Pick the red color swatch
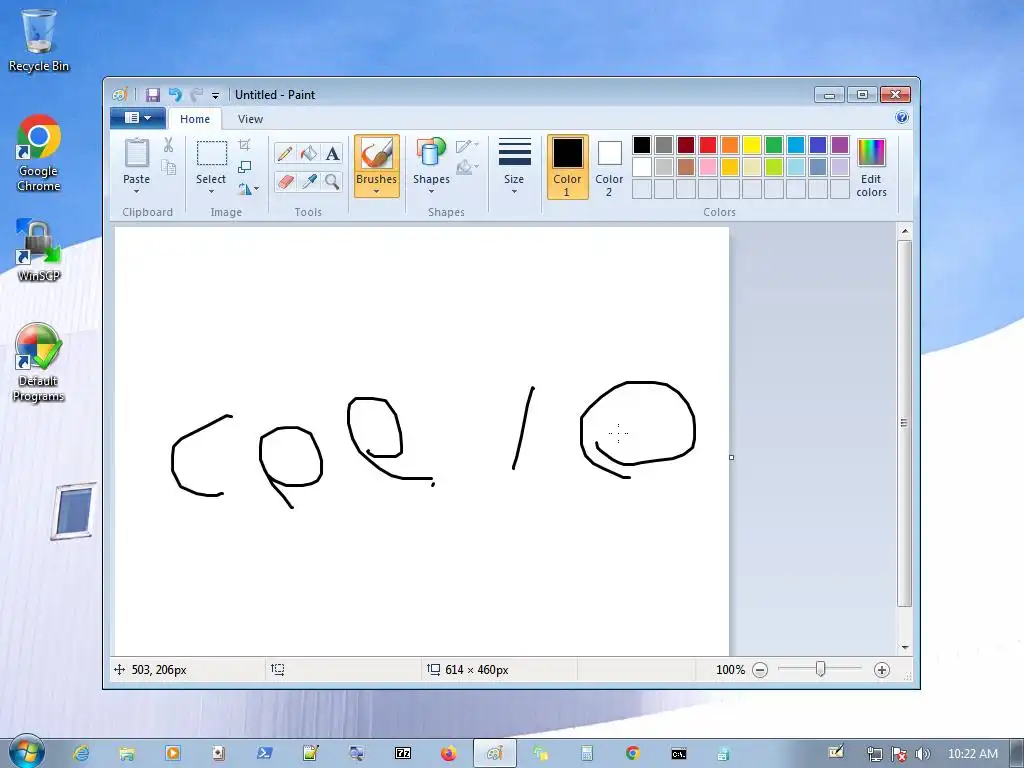 point(708,145)
